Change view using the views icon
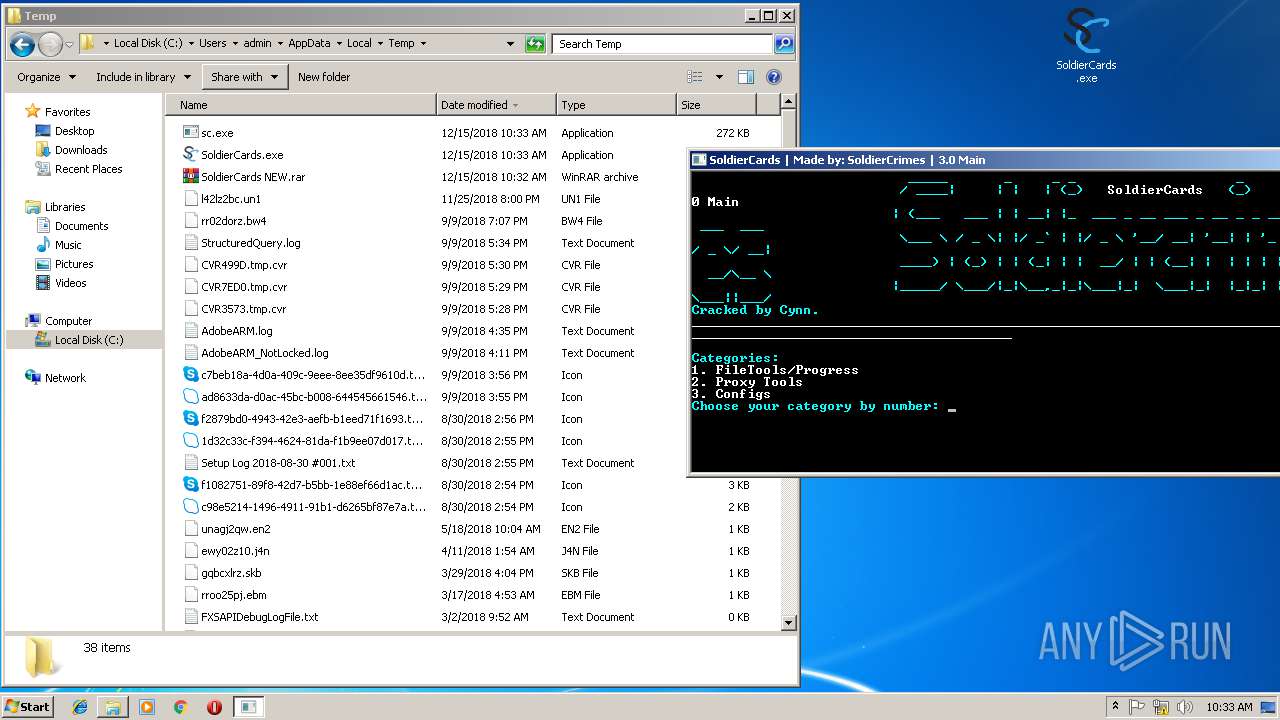Viewport: 1280px width, 720px height. [695, 77]
